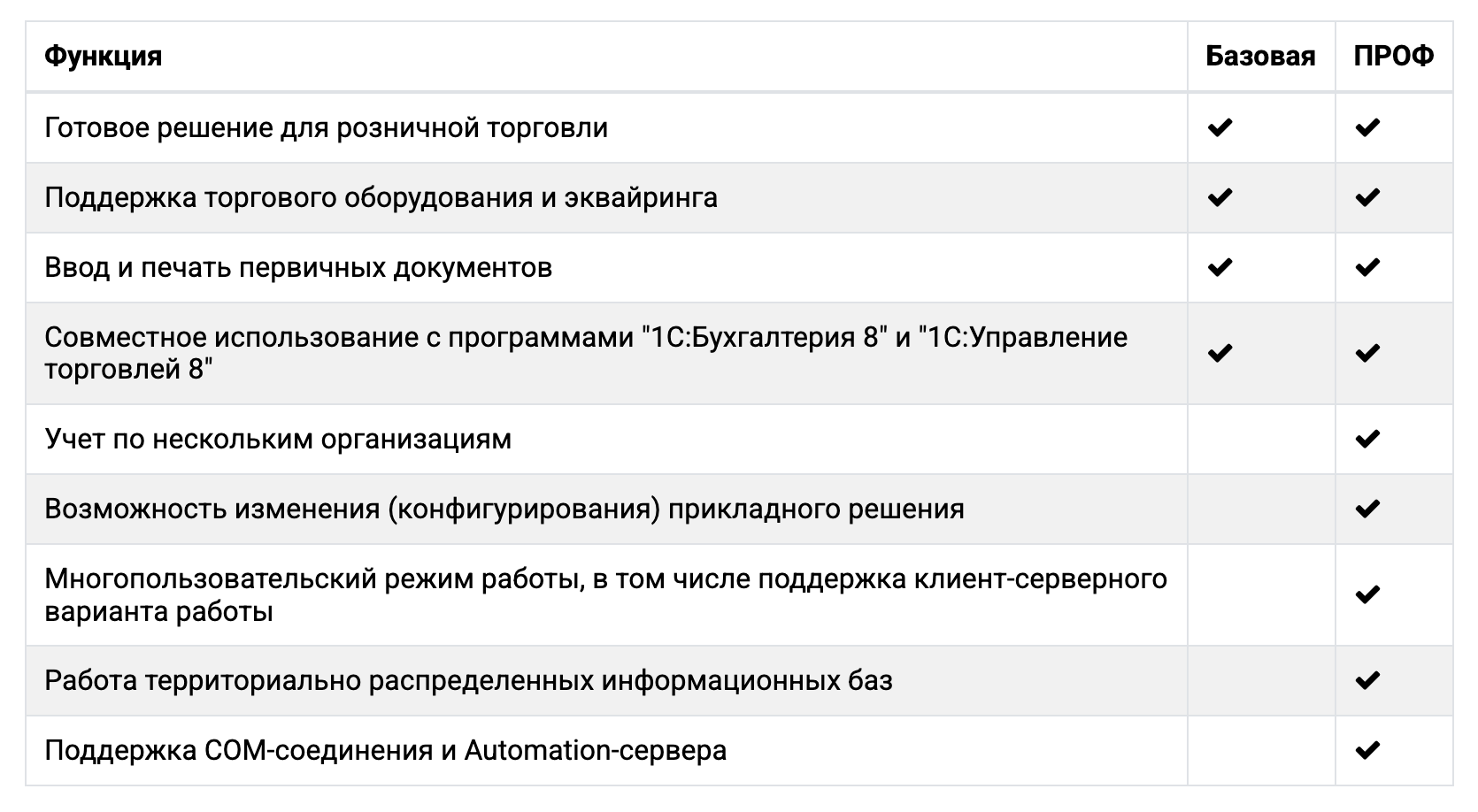Click ПРОФ checkmark for "Ввод и печать" row
The width and height of the screenshot is (1478, 812).
point(1367,267)
